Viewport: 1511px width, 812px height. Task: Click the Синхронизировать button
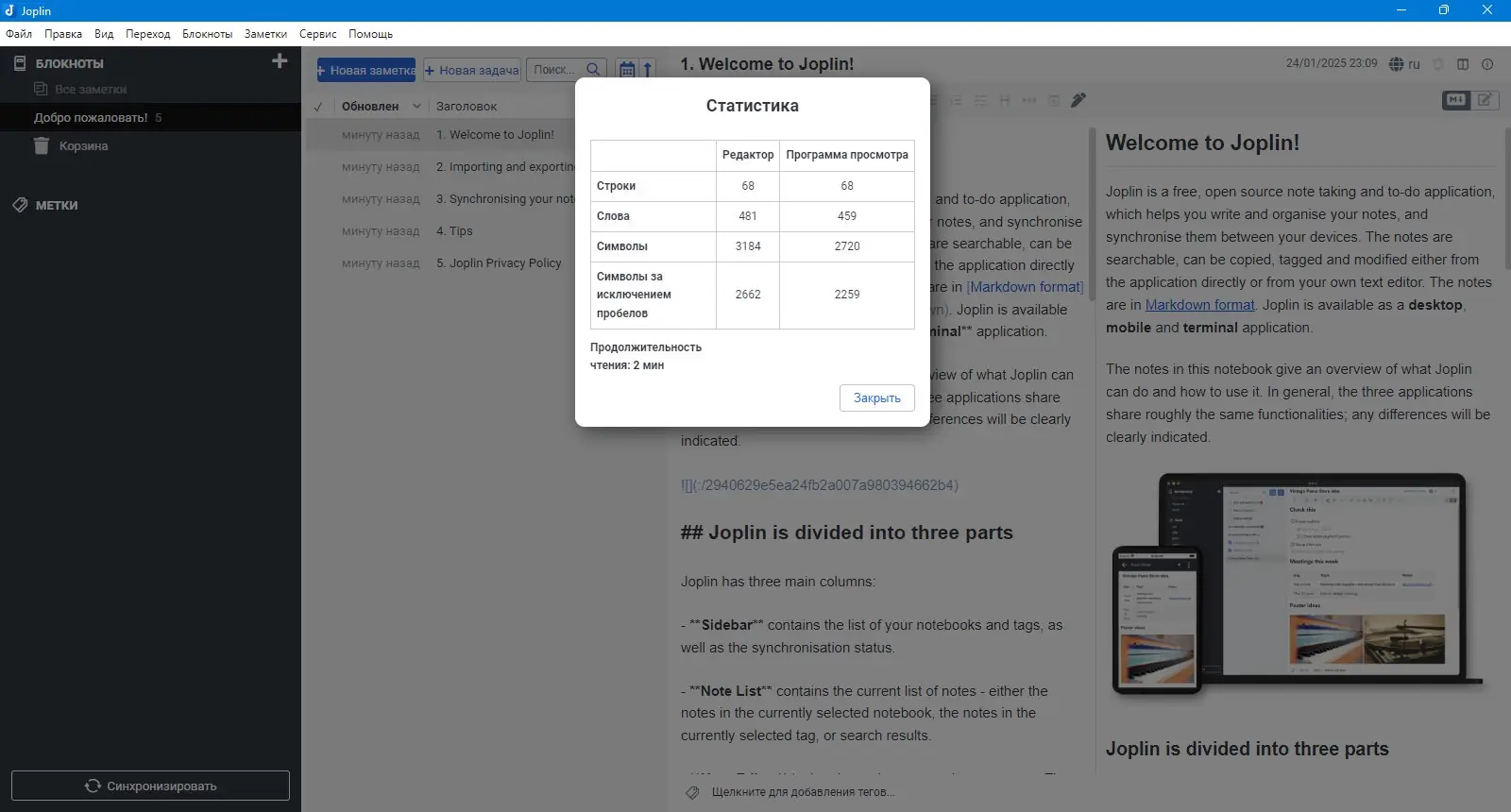[x=151, y=786]
